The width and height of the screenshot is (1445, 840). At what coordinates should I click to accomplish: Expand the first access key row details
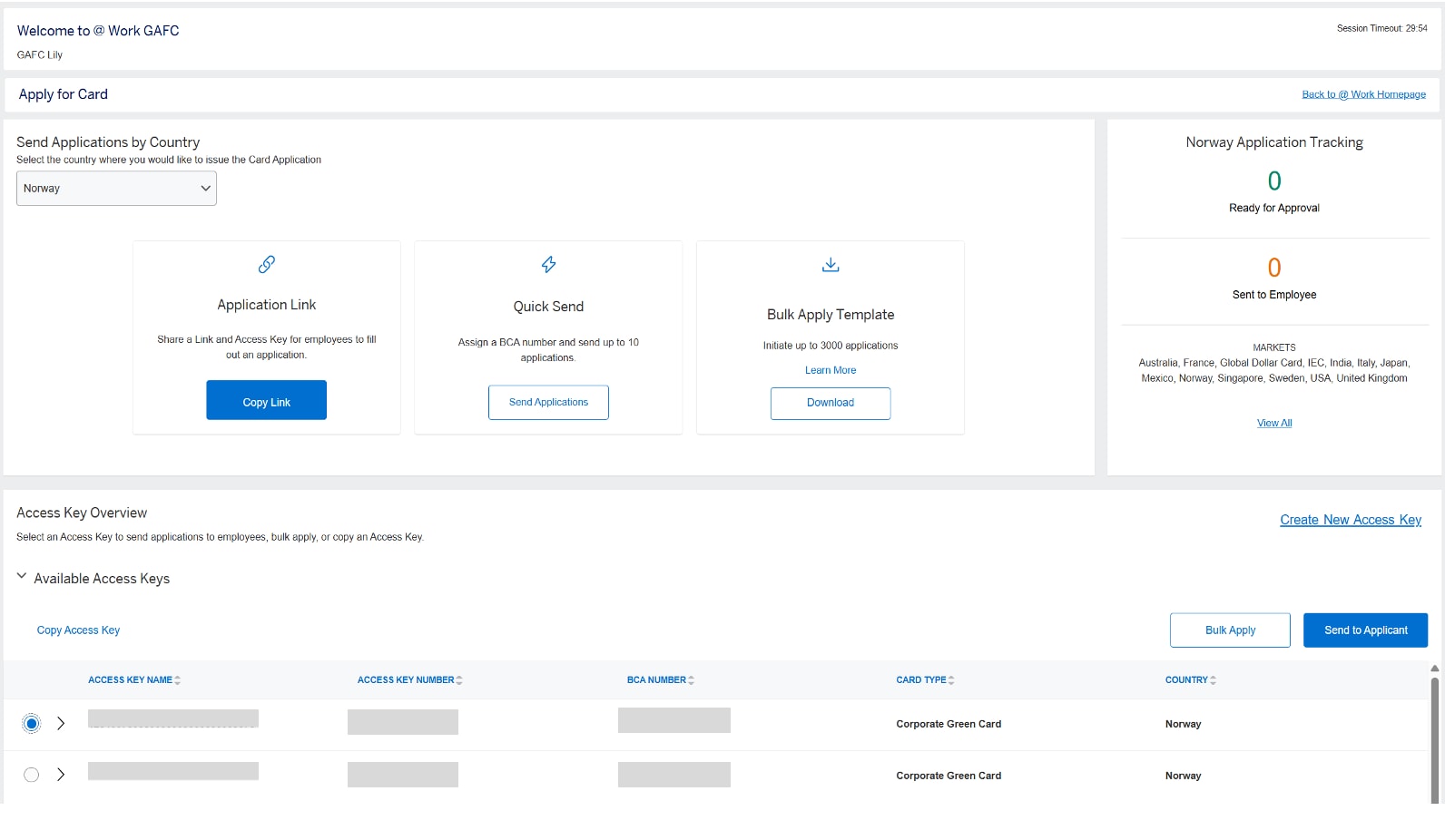tap(61, 724)
